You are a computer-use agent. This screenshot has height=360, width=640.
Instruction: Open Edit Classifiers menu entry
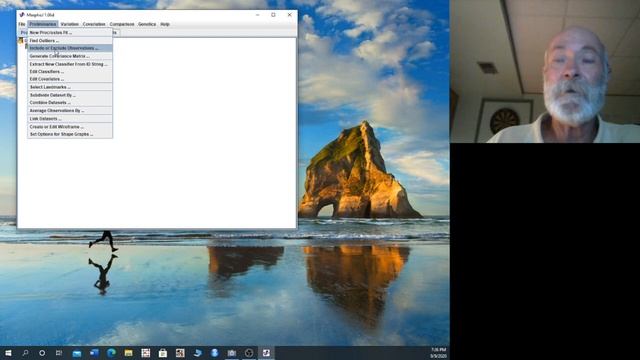point(70,71)
